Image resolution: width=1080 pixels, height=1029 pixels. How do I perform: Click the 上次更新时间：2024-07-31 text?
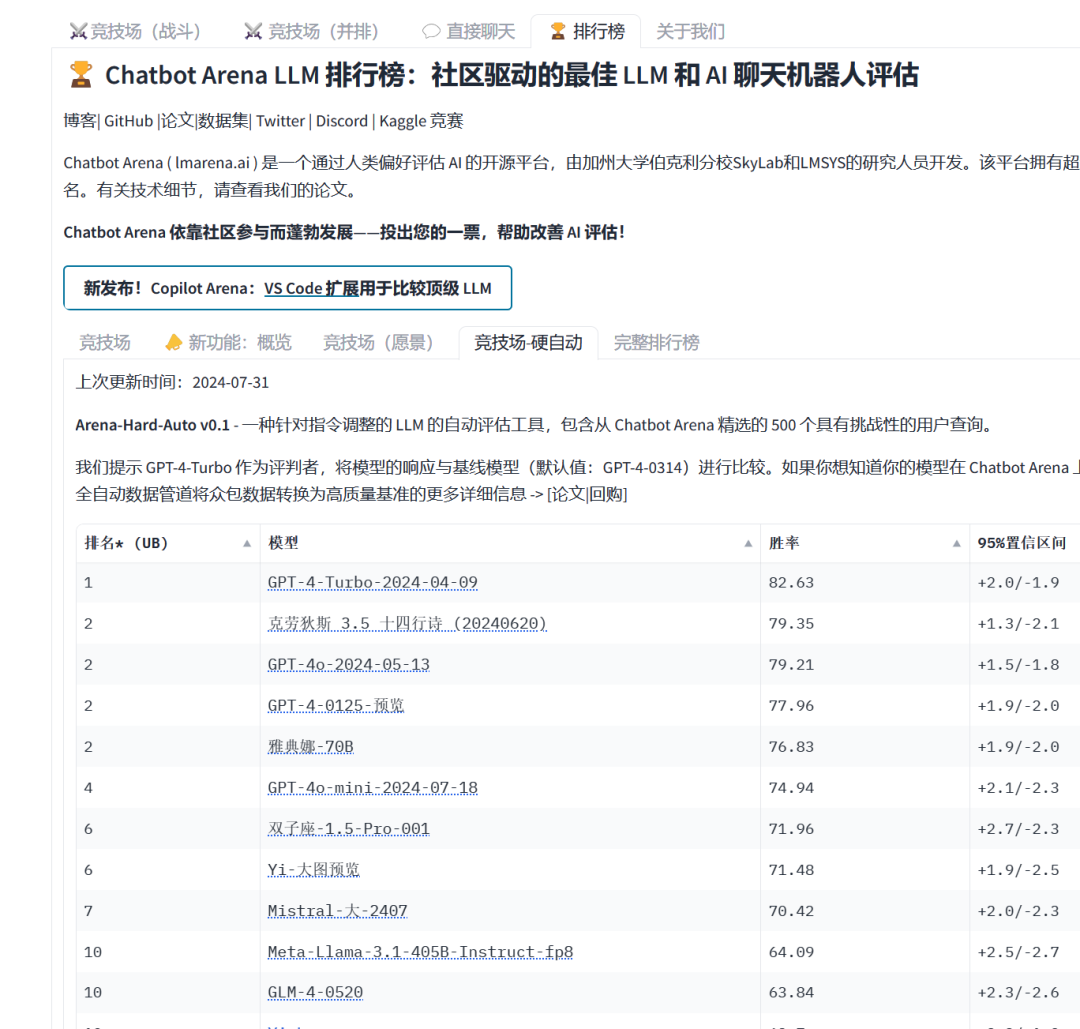(x=172, y=382)
